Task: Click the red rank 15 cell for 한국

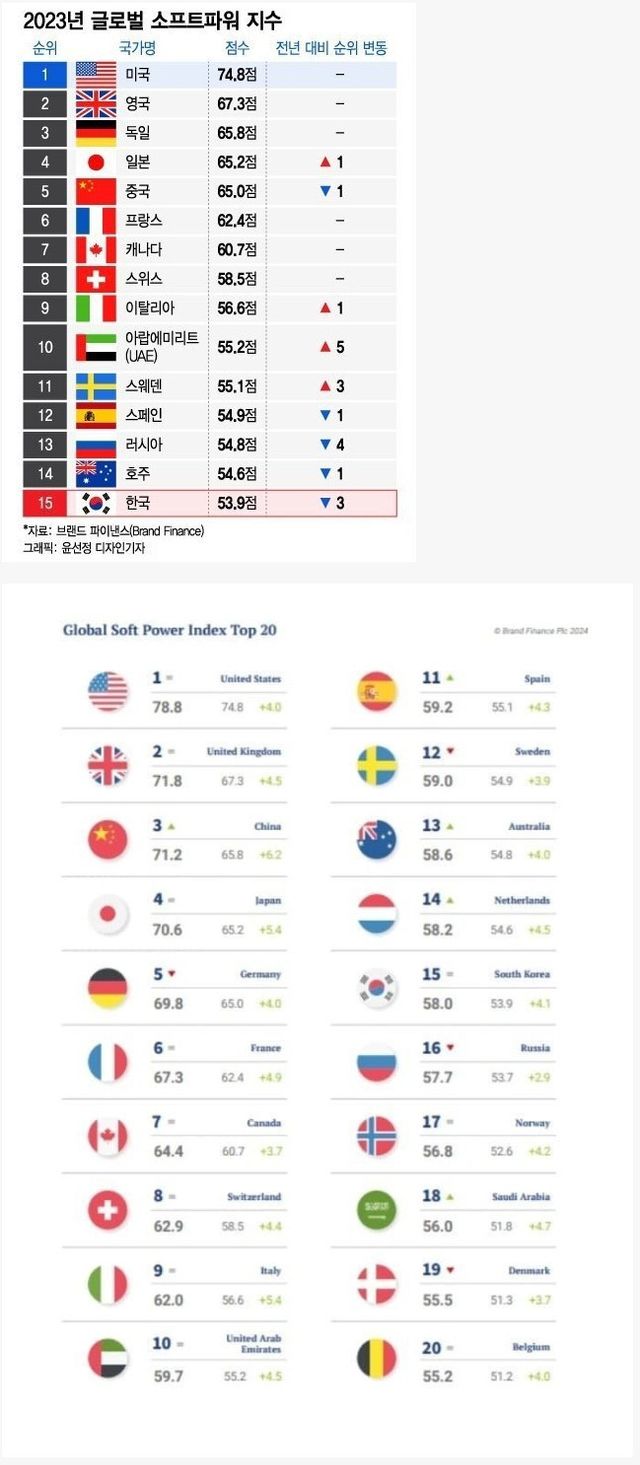Action: [46, 503]
